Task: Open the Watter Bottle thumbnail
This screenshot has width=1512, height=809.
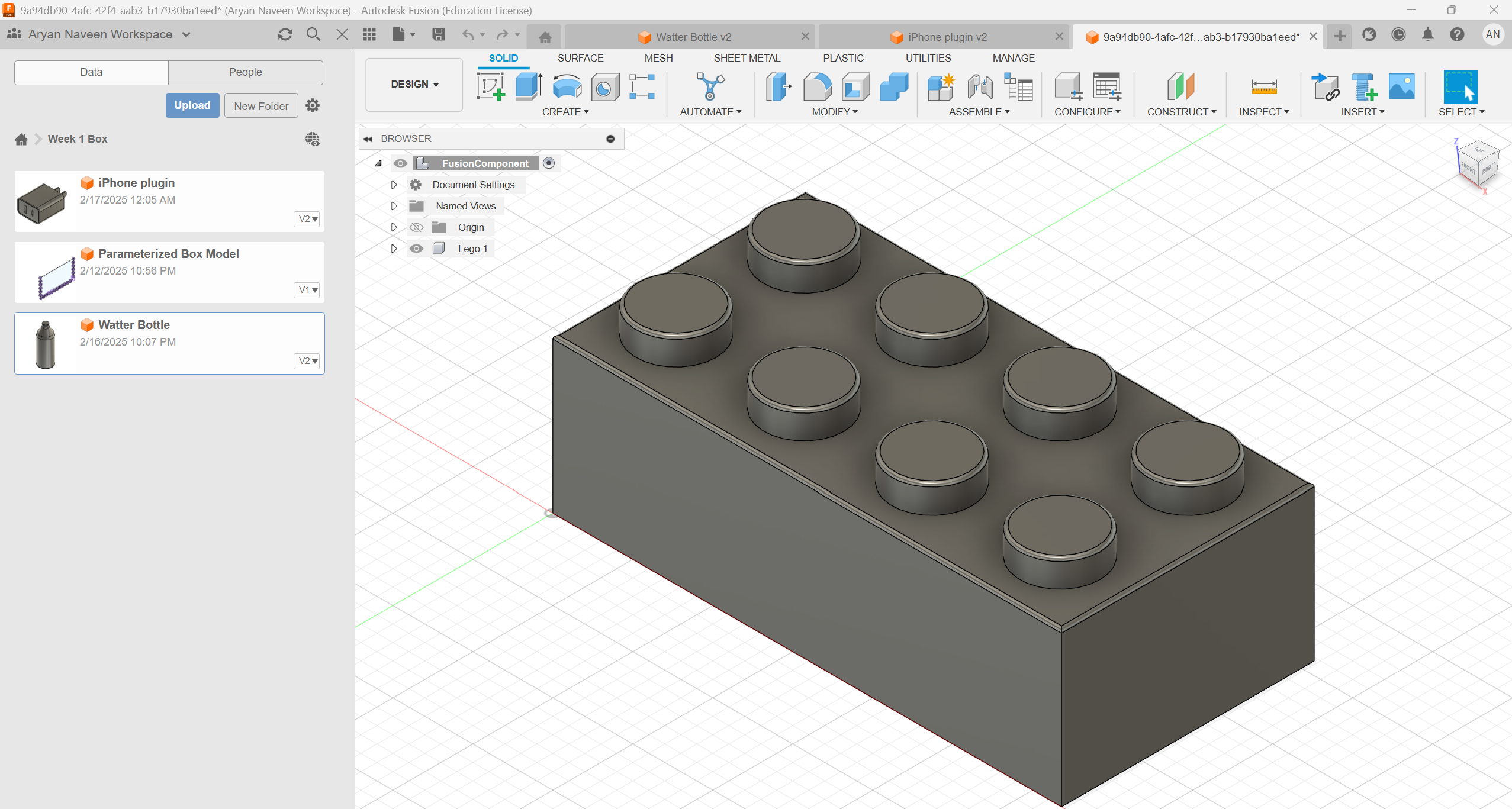Action: click(45, 344)
